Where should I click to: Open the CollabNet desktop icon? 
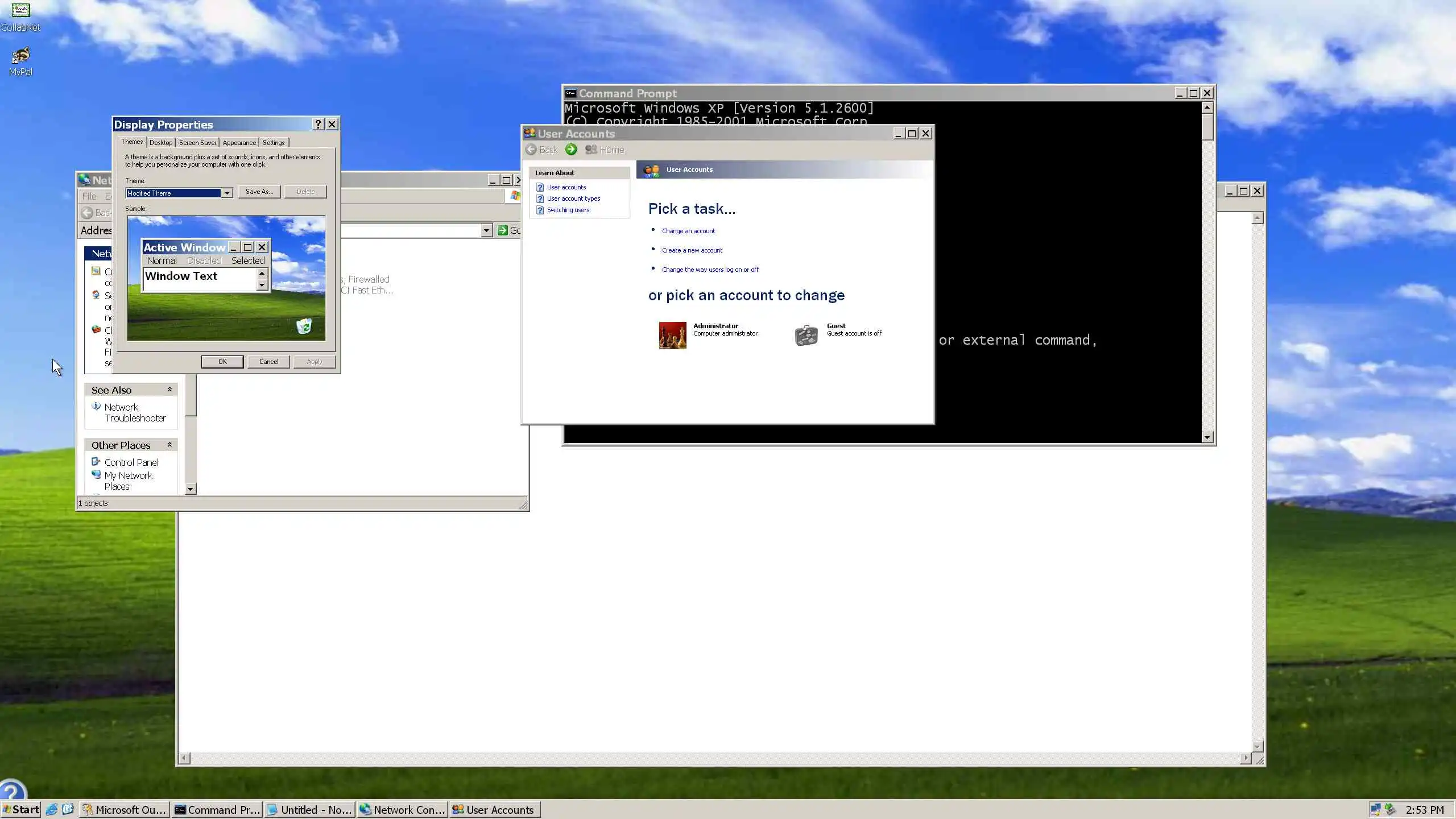[x=20, y=11]
